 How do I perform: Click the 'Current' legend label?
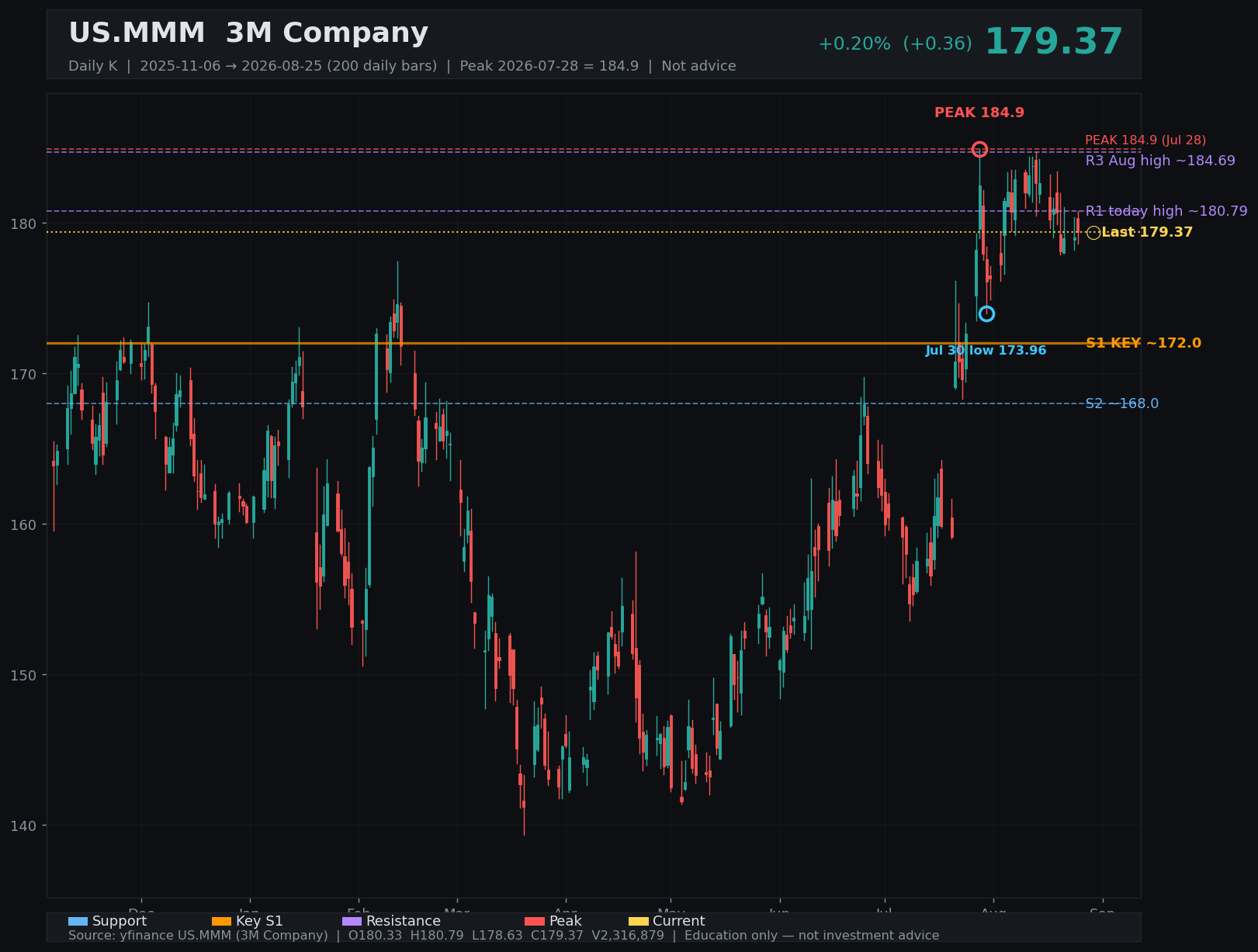[679, 922]
